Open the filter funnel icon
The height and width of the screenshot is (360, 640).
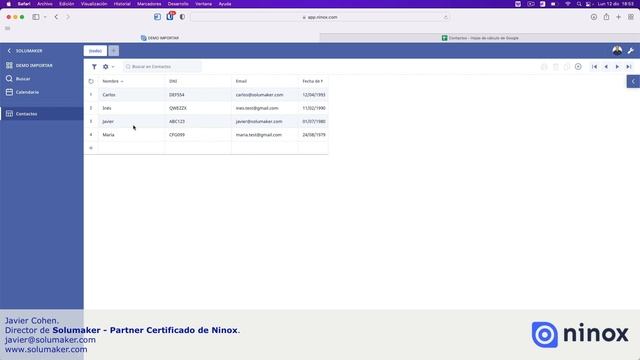(x=94, y=67)
